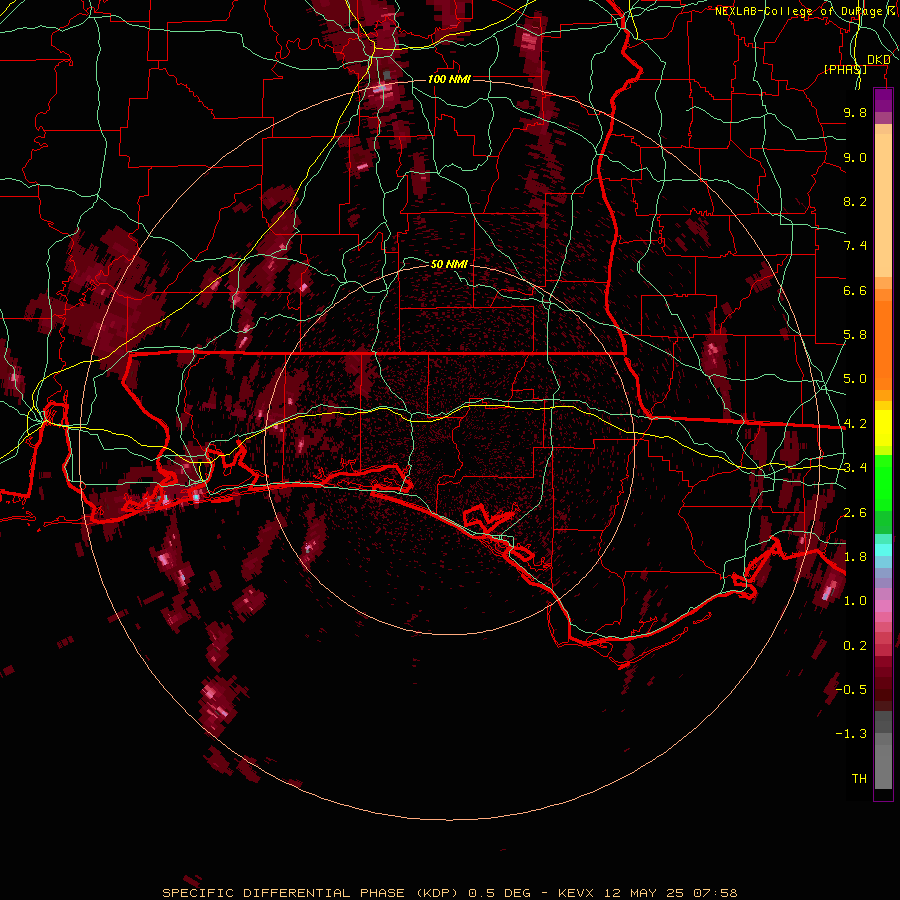This screenshot has width=900, height=900.
Task: Click the -0.5 scale label
Action: coord(851,690)
